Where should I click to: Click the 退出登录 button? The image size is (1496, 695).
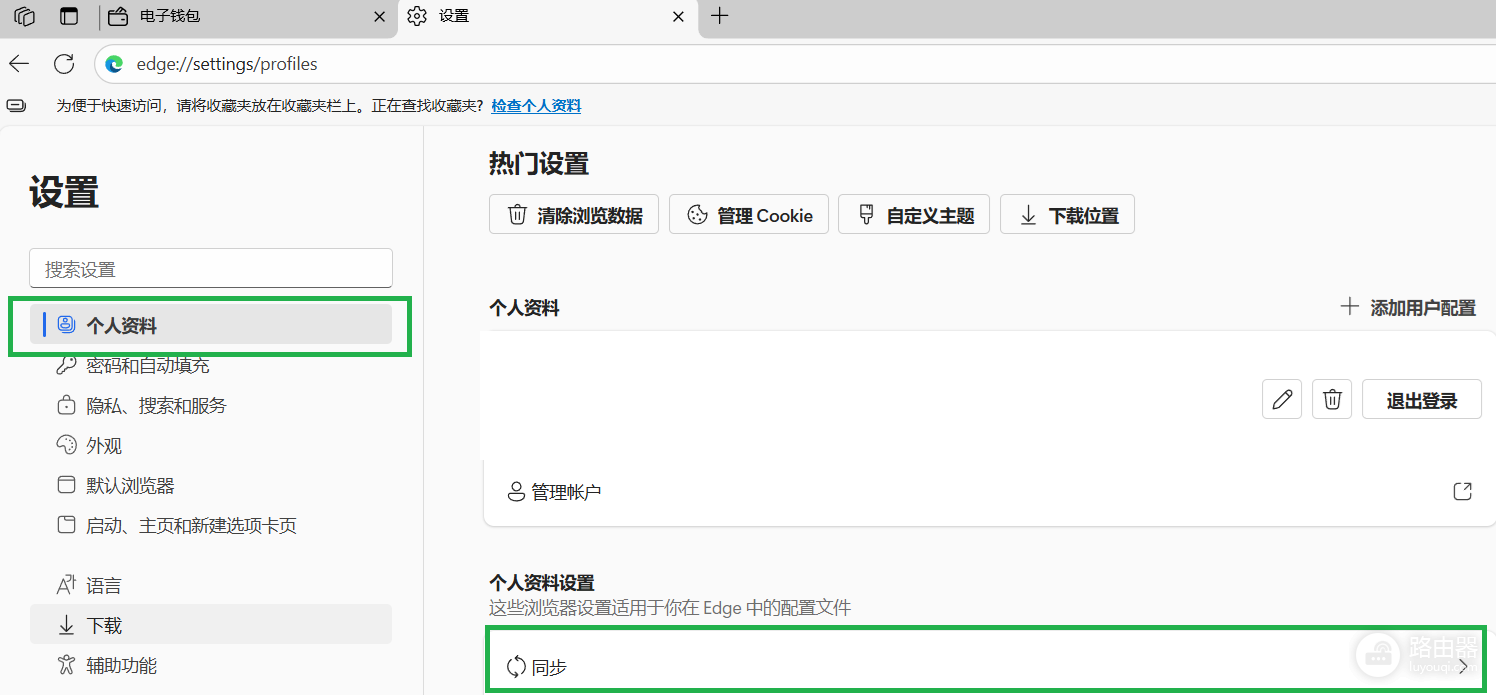(x=1422, y=400)
